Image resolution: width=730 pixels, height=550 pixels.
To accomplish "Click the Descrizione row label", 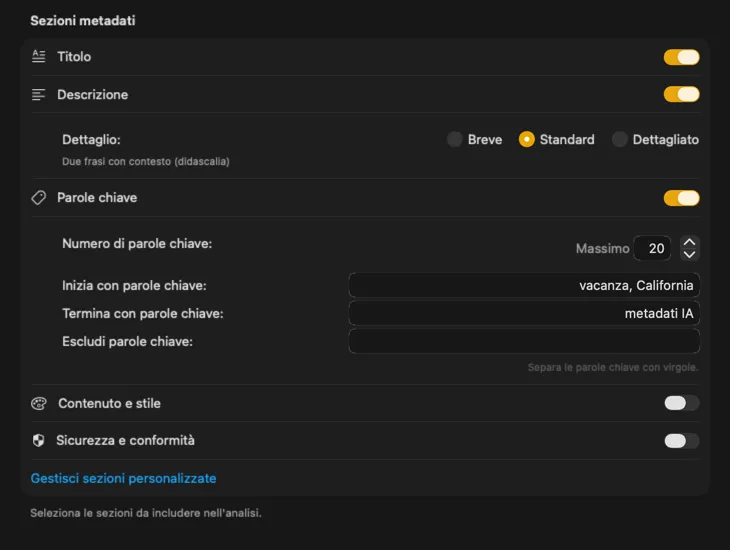I will (93, 95).
